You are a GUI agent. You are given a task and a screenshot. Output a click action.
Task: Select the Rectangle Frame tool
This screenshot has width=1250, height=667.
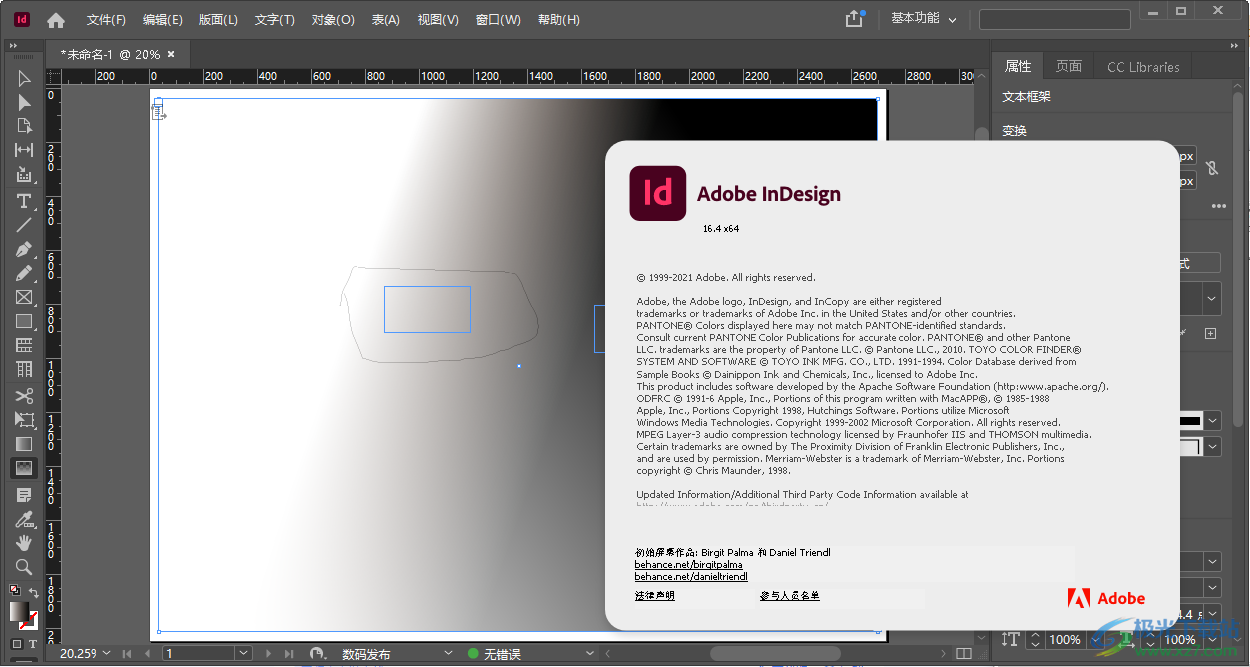[x=24, y=297]
